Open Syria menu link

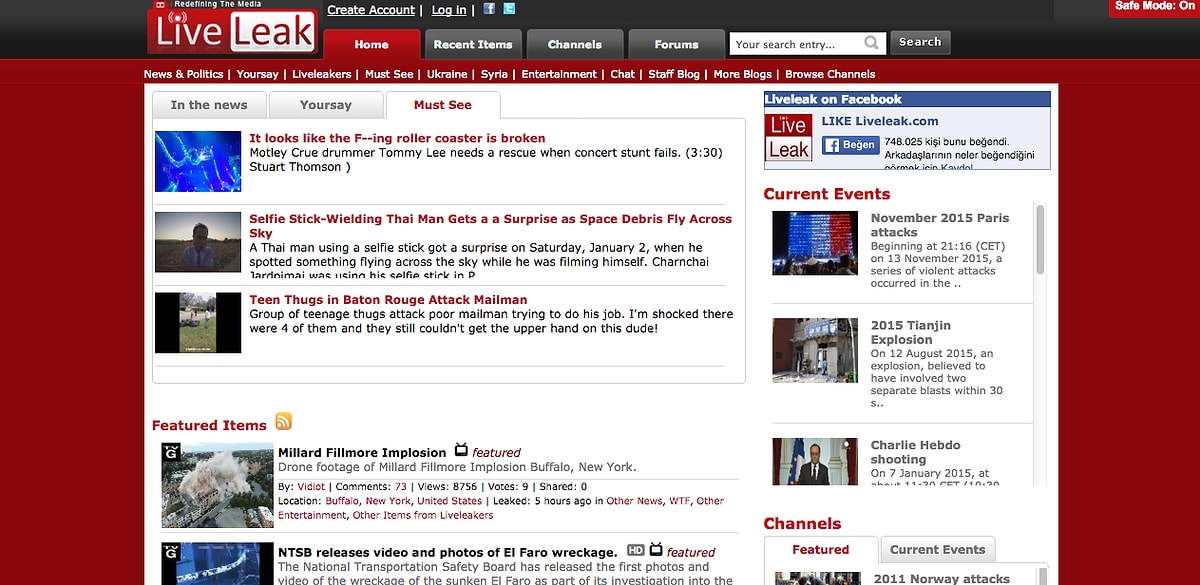coord(494,74)
